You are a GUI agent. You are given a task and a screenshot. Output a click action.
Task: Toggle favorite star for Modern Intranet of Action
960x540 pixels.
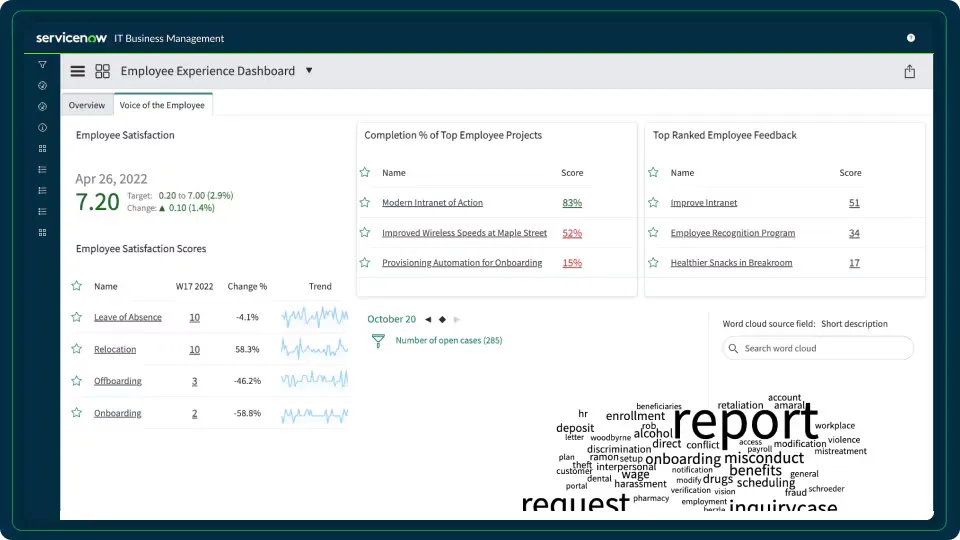[x=365, y=203]
